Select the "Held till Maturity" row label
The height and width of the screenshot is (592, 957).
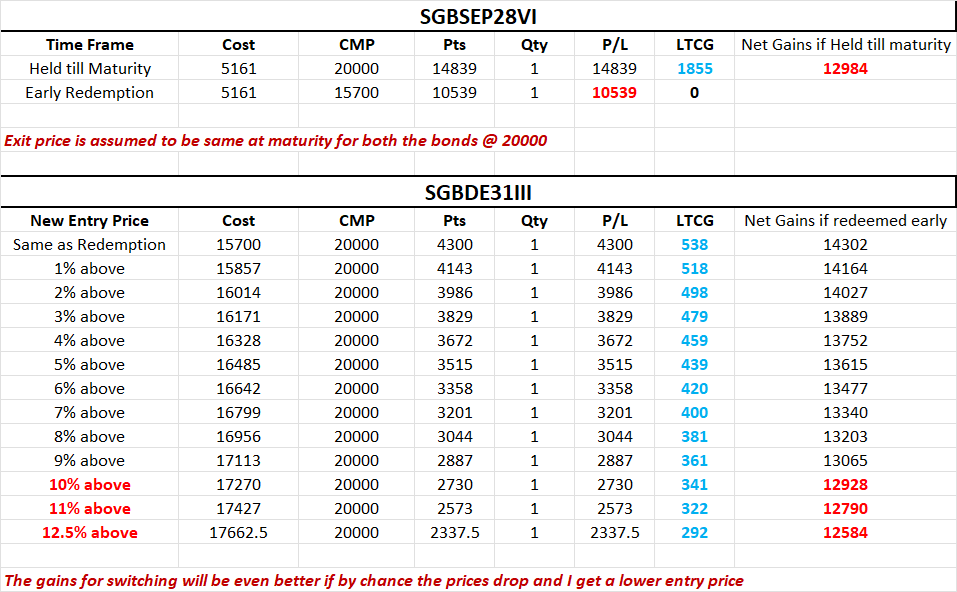coord(90,69)
